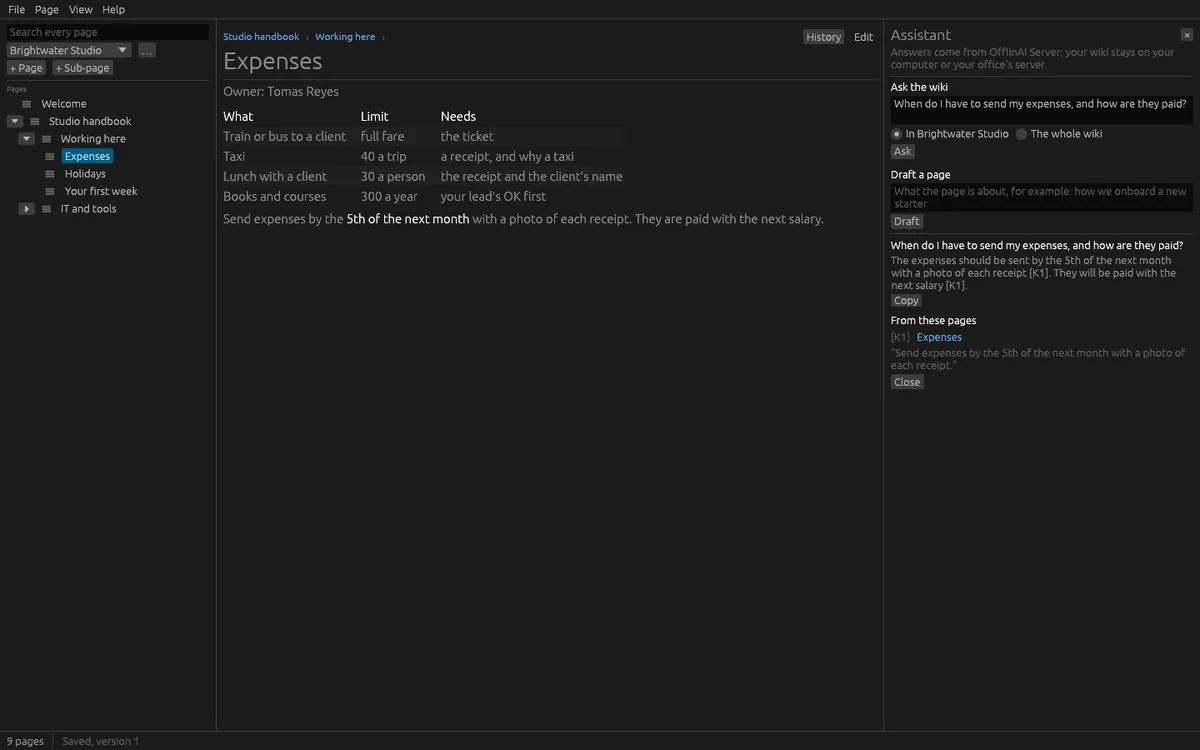Click the "the ticket" needs cell
This screenshot has width=1200, height=750.
click(x=467, y=136)
